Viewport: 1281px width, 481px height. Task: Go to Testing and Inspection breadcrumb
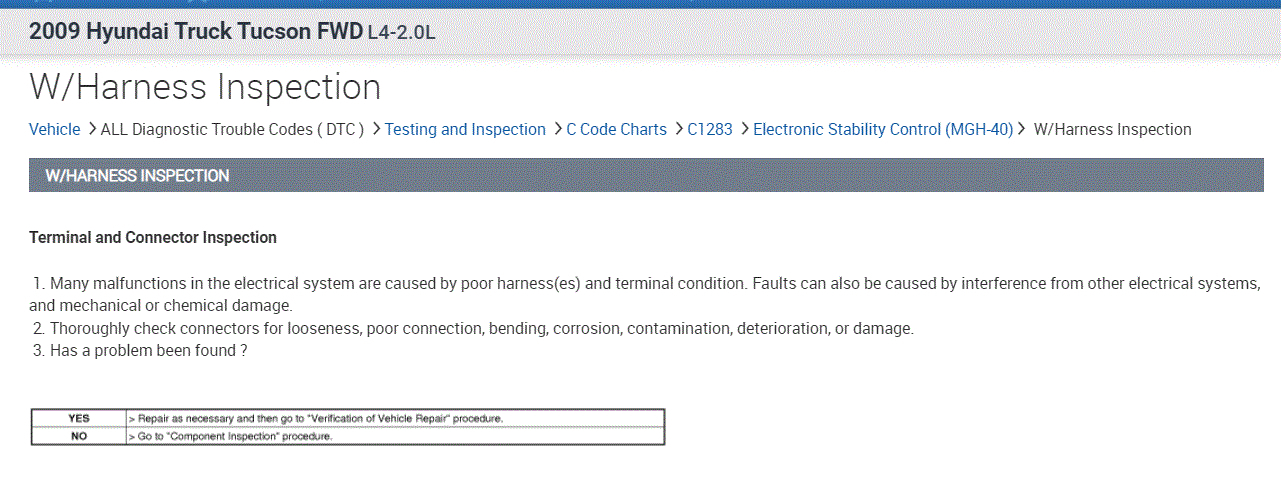pos(465,130)
